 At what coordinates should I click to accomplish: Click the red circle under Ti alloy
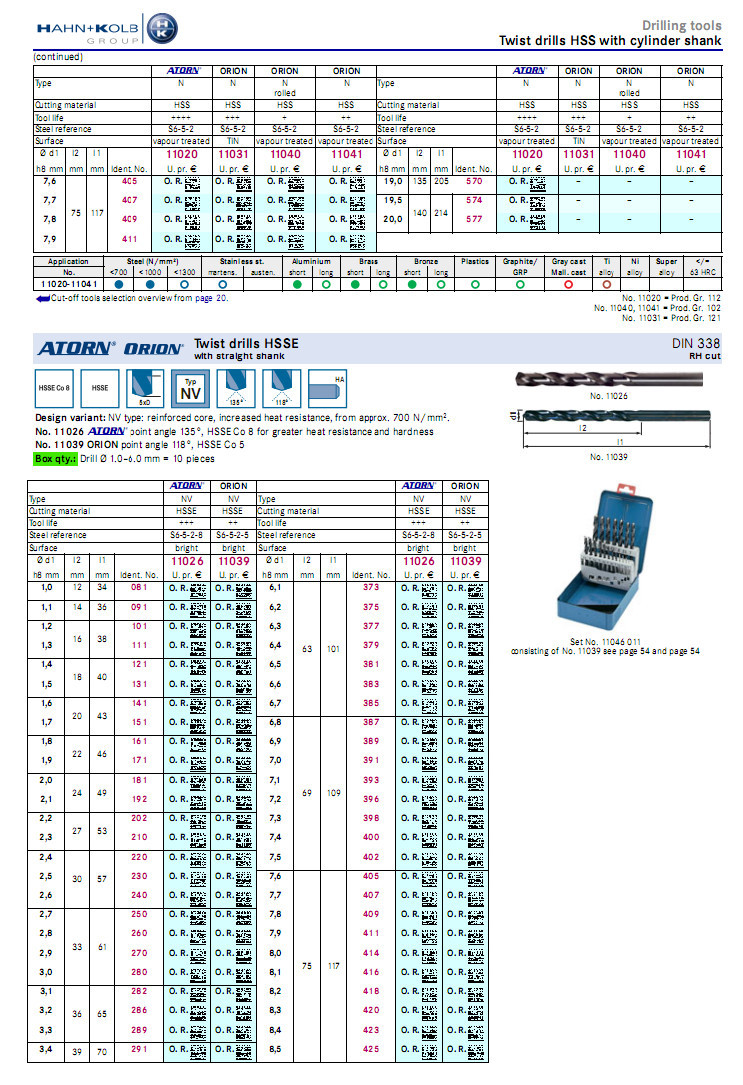coord(607,284)
